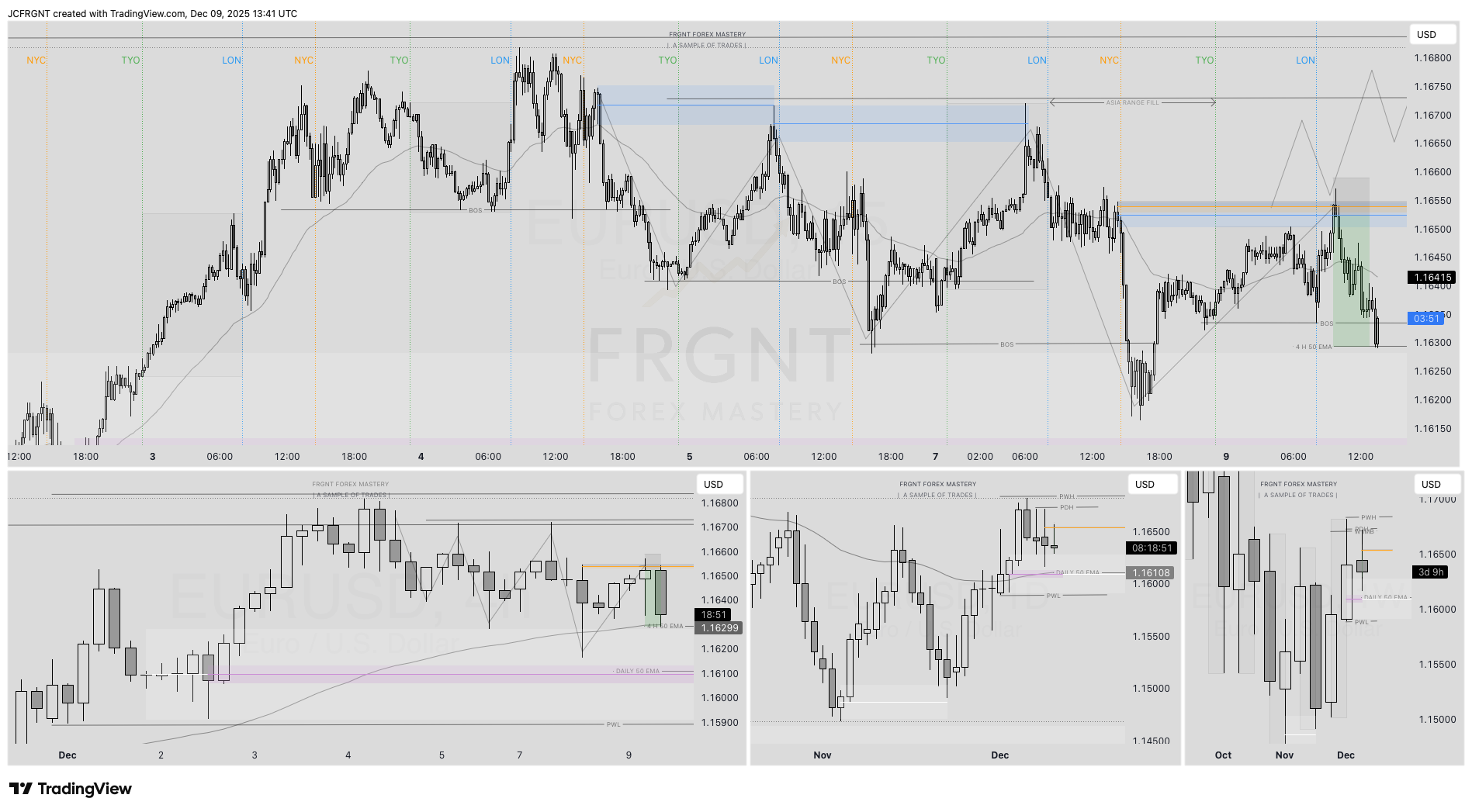Click the 1.15900 price on bottom-left axis

[720, 722]
